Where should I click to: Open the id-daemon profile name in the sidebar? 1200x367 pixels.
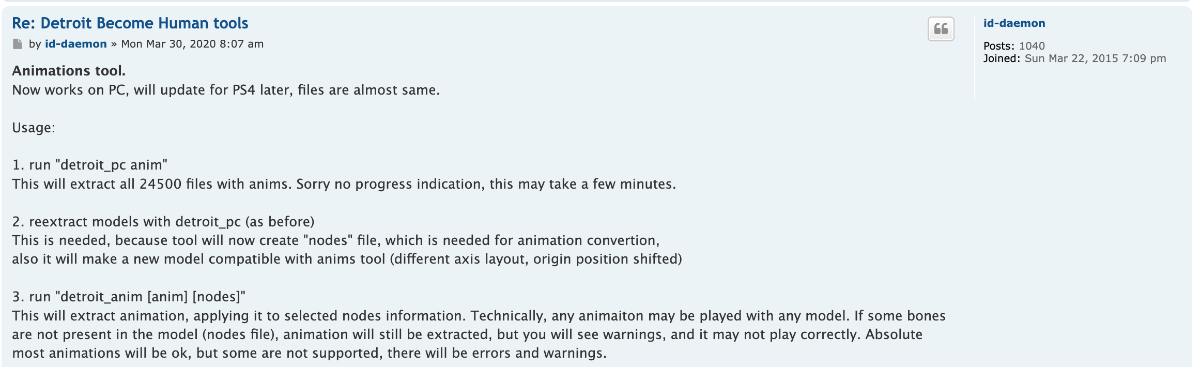[1015, 23]
